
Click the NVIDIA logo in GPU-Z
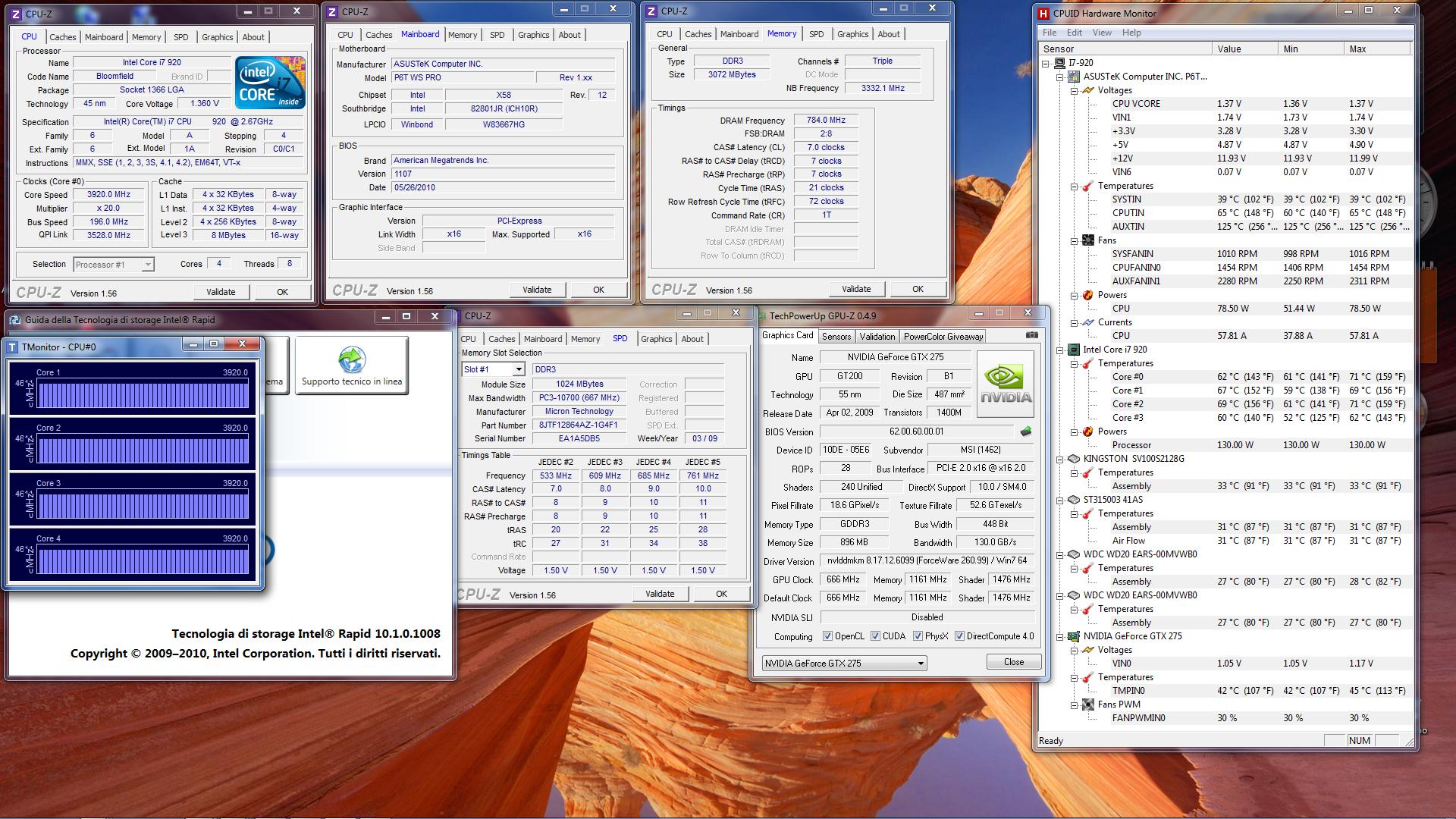[x=1006, y=384]
